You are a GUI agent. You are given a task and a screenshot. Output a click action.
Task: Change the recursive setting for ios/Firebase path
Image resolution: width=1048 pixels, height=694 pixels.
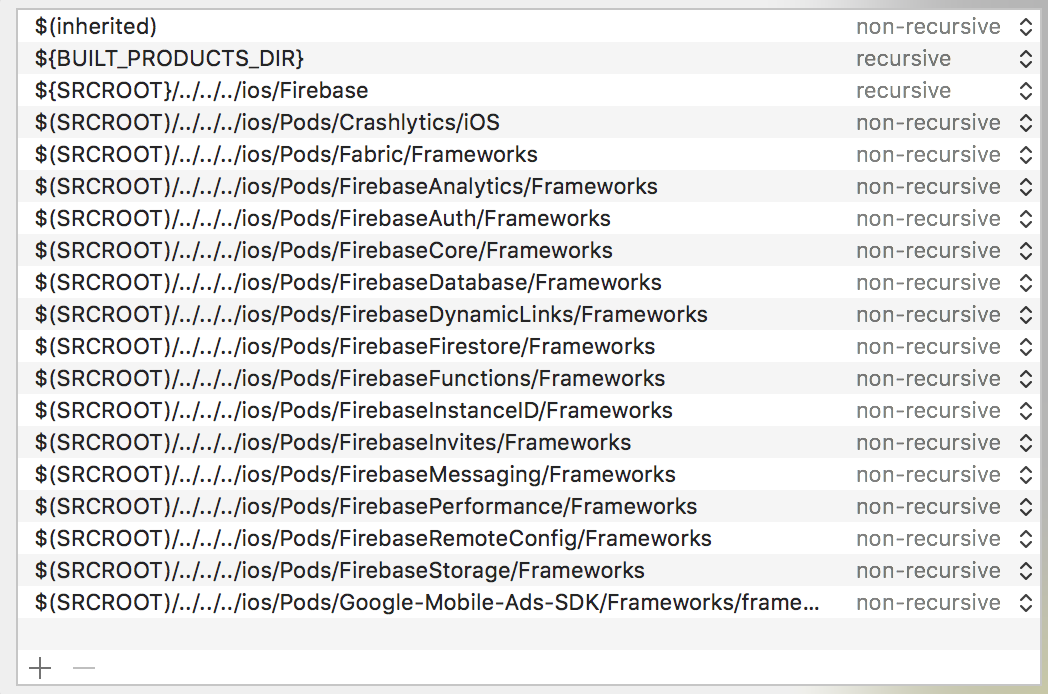1026,90
